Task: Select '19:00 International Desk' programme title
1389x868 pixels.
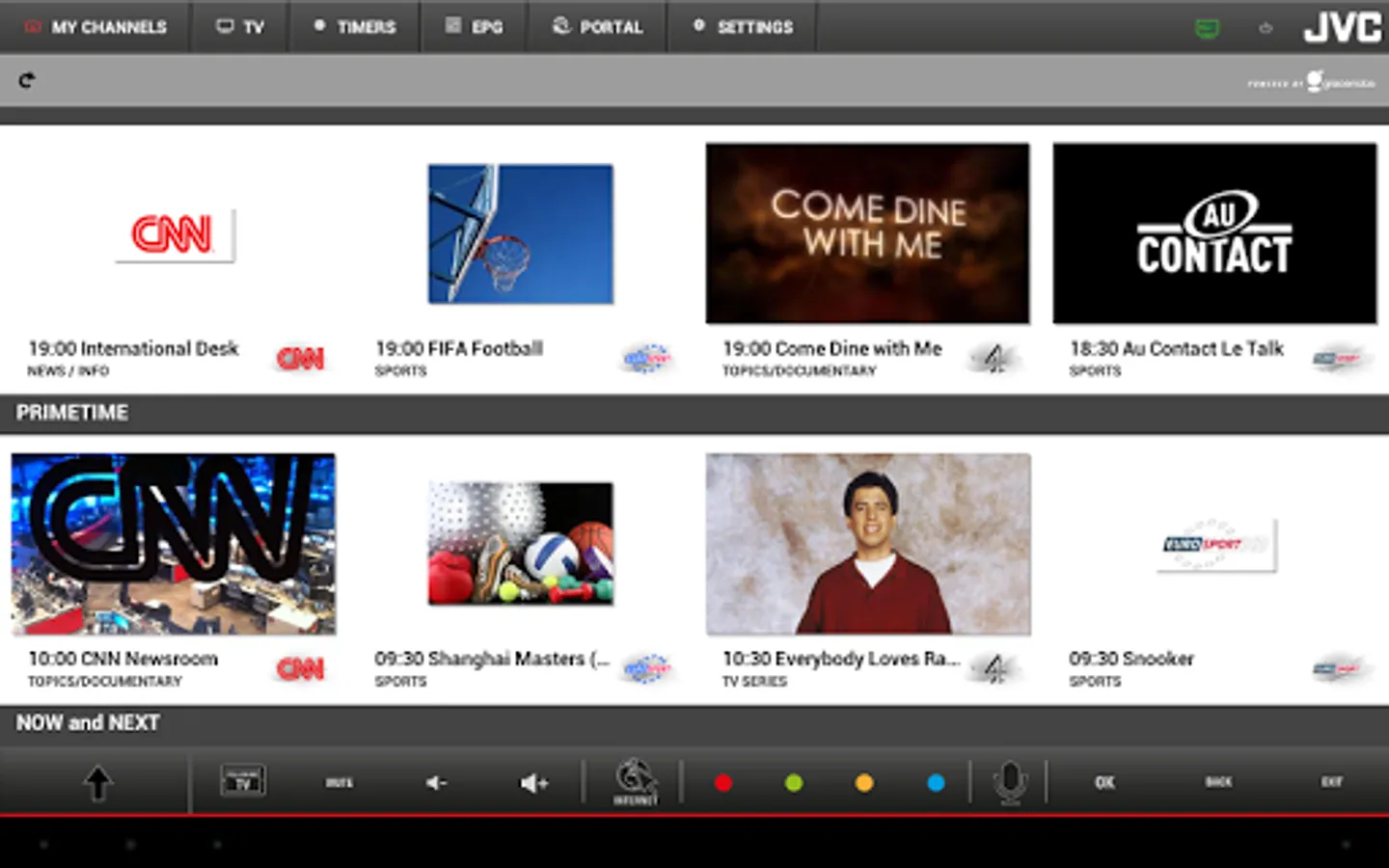Action: pyautogui.click(x=133, y=348)
